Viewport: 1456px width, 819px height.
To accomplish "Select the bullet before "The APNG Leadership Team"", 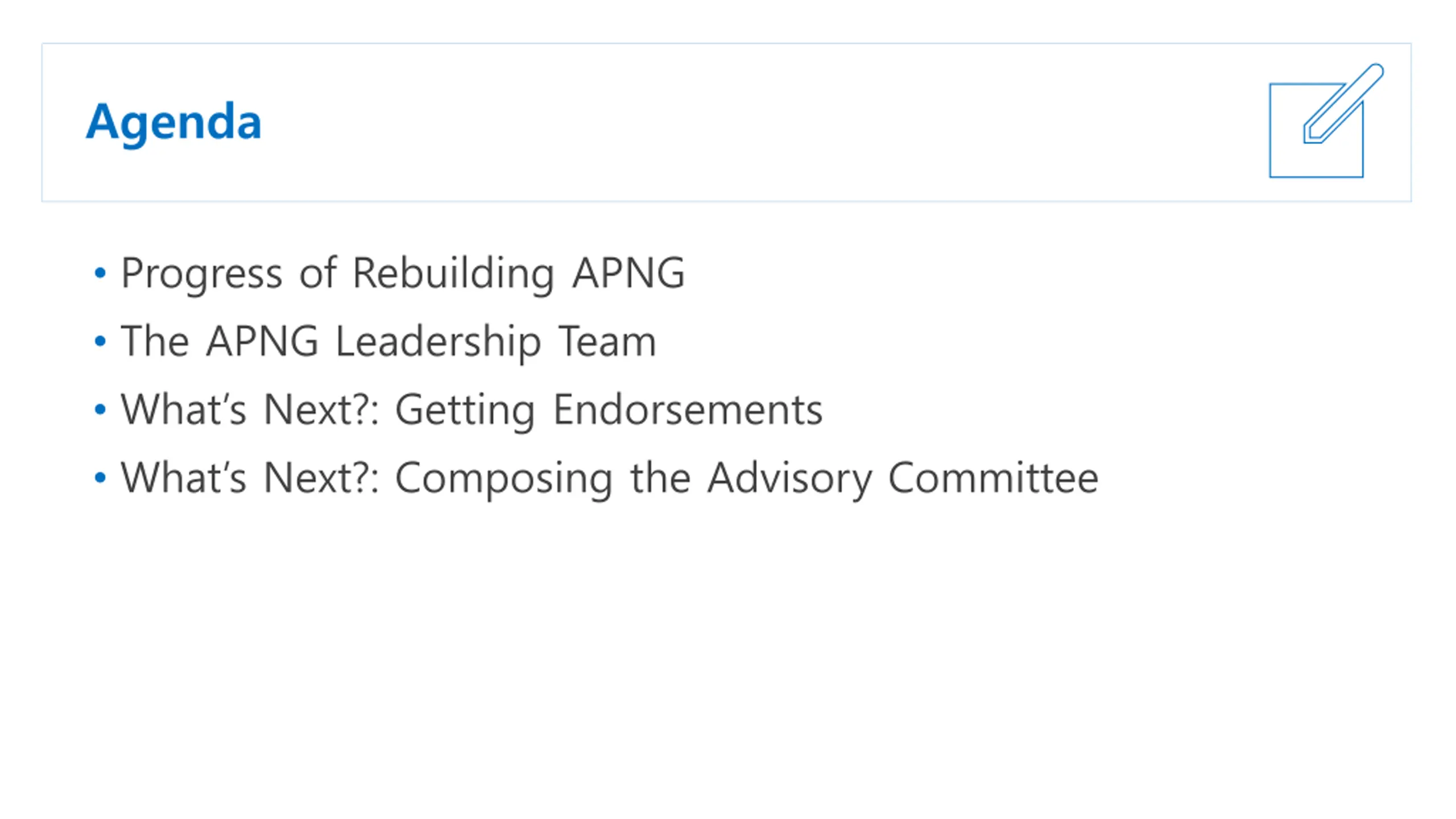I will point(100,341).
